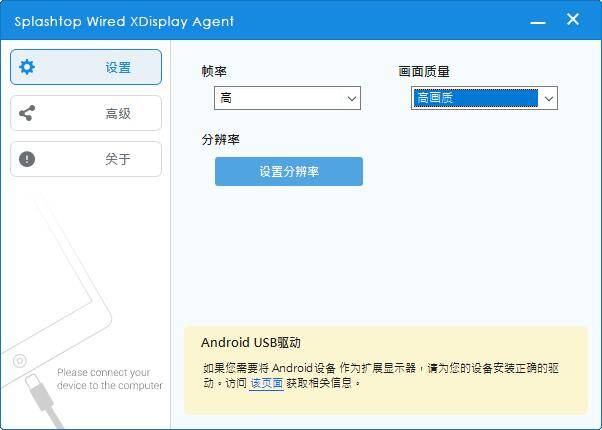Viewport: 602px width, 430px height.
Task: Open the 关于 about tab
Action: pos(86,159)
